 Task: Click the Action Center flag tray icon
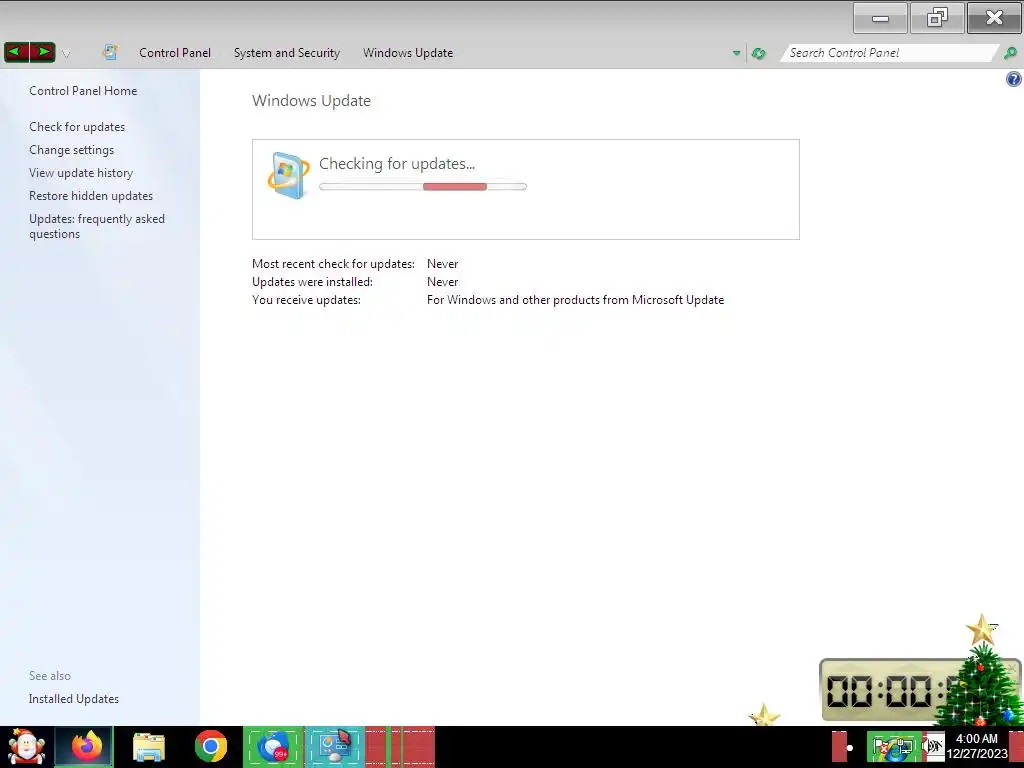[x=880, y=747]
